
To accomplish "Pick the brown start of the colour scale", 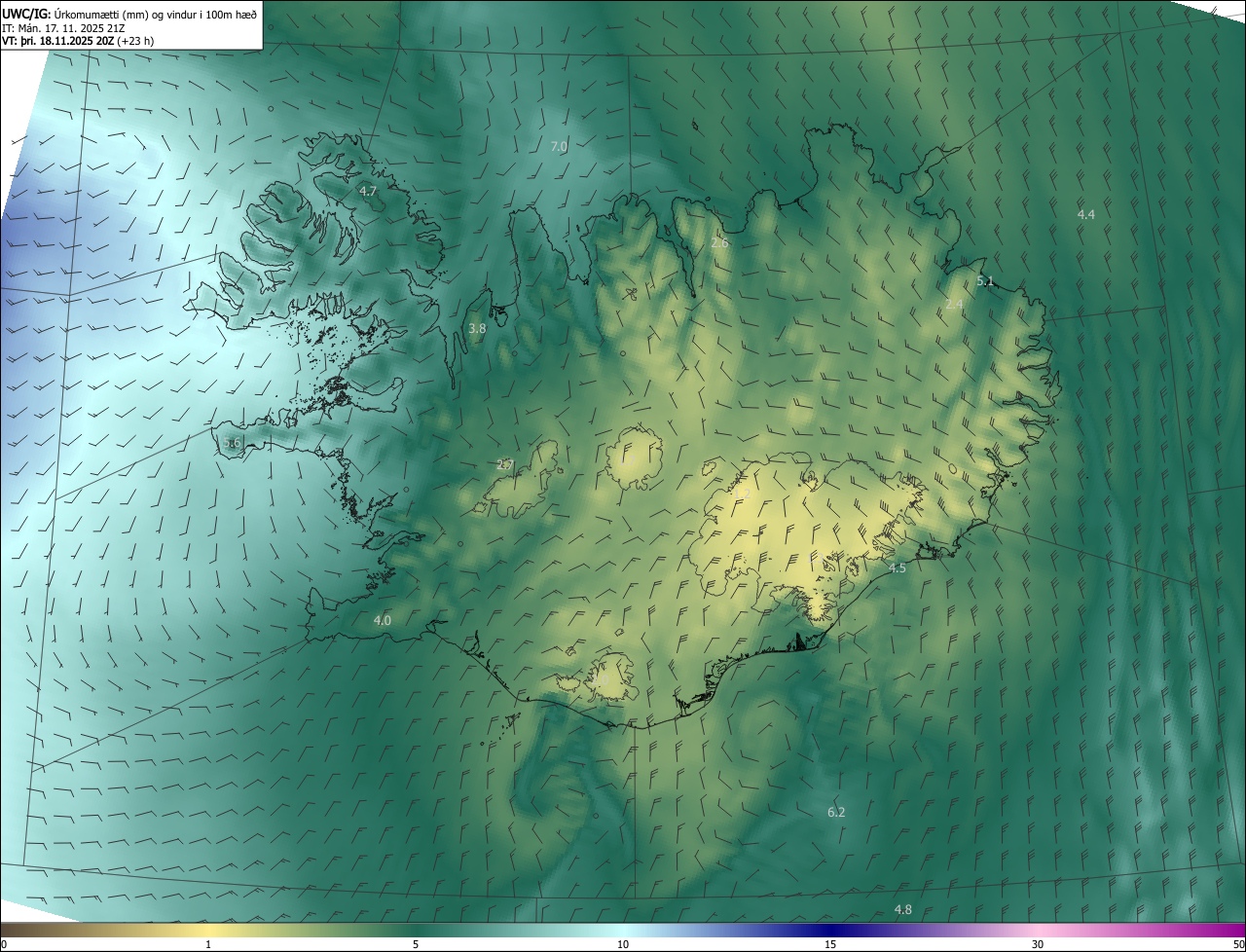I will pos(19,930).
